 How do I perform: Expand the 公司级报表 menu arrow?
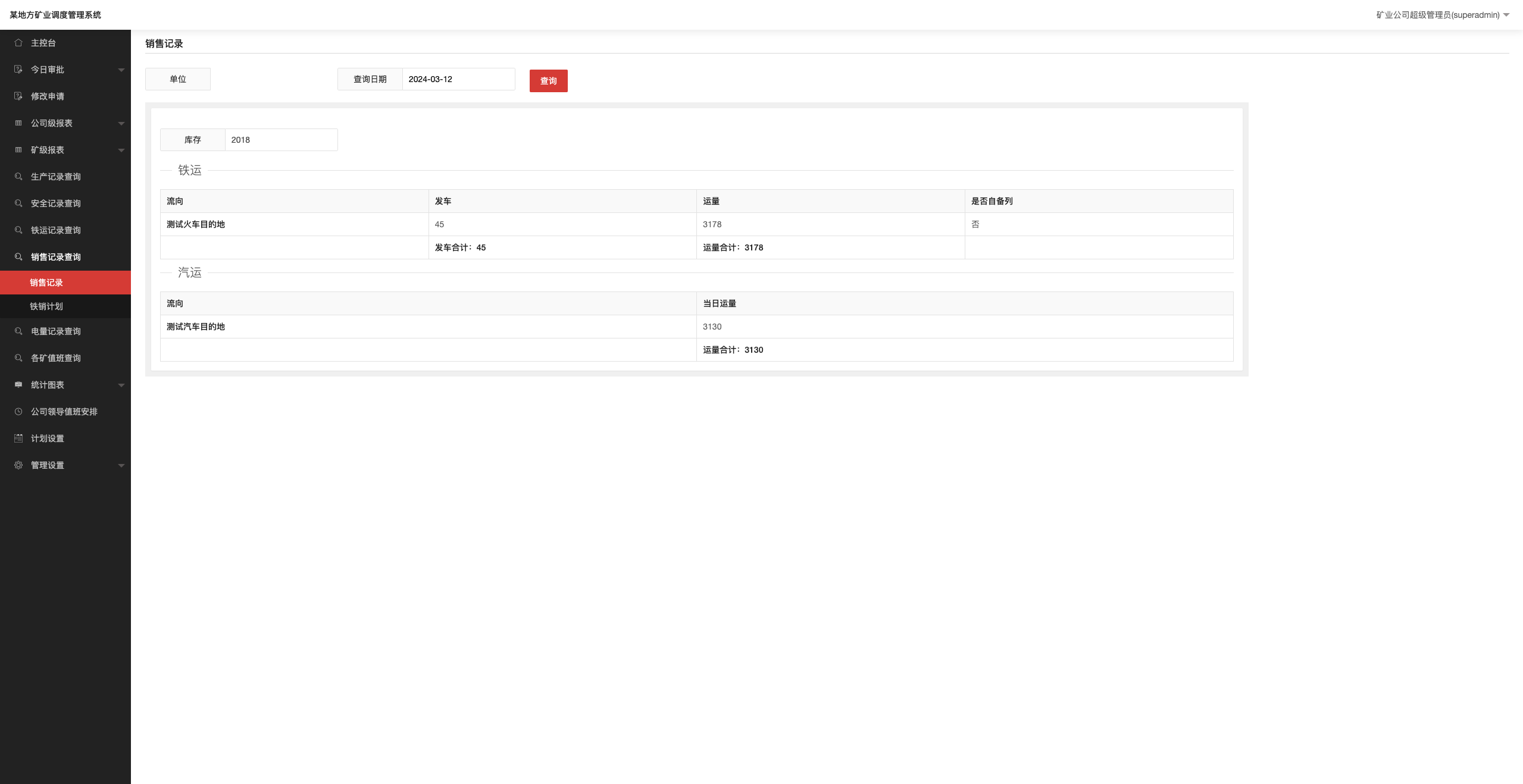click(121, 124)
